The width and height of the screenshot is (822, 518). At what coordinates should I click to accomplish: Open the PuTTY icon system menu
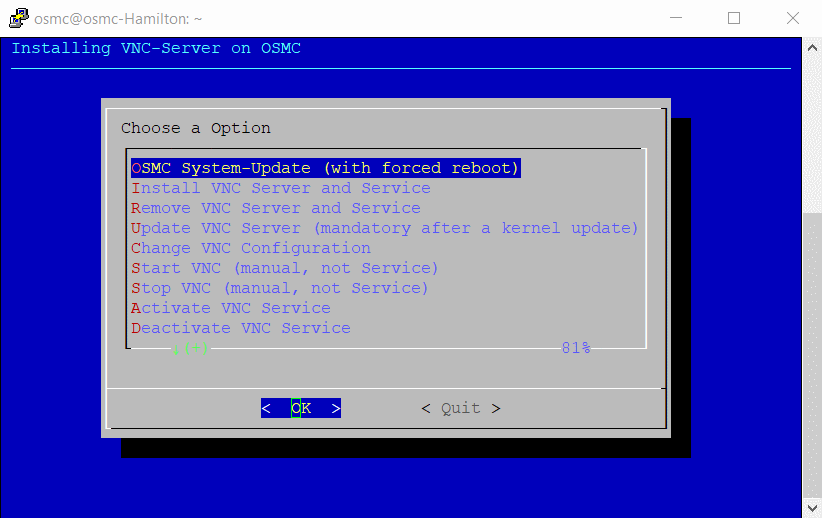click(19, 18)
